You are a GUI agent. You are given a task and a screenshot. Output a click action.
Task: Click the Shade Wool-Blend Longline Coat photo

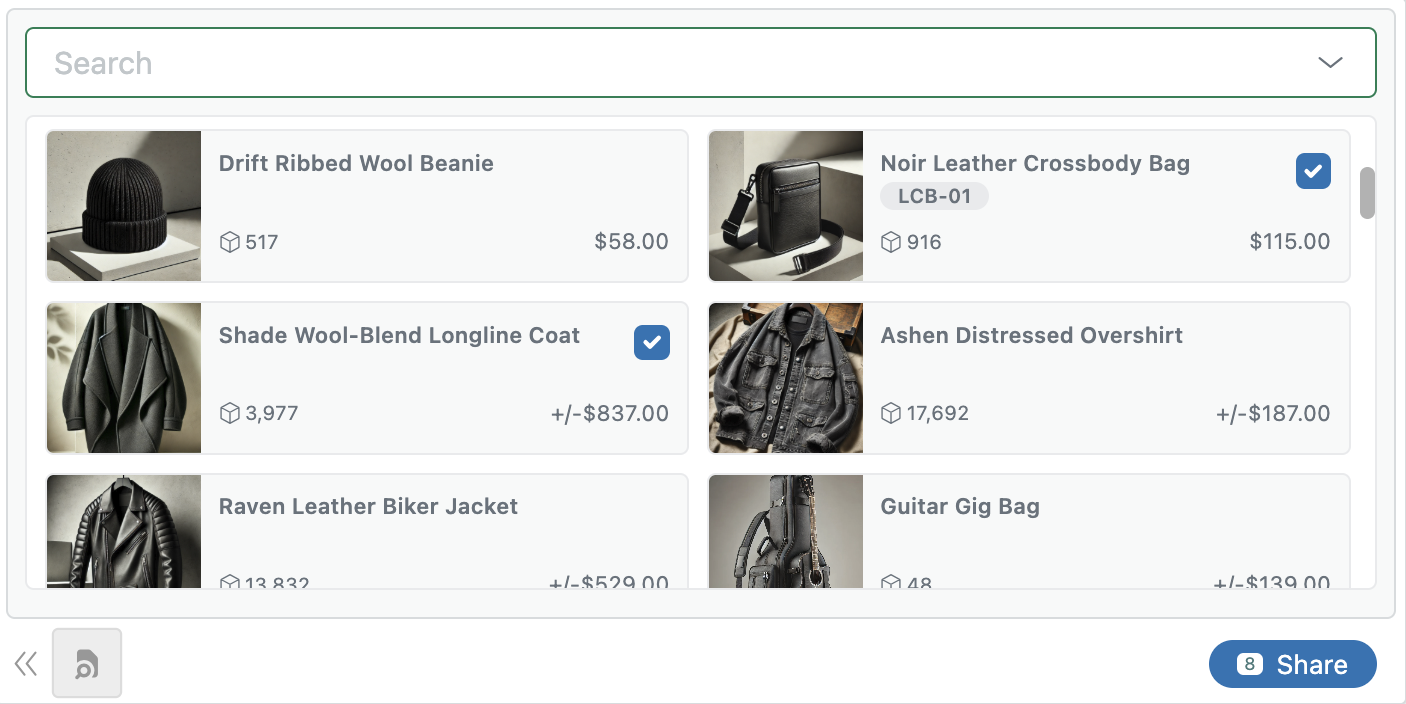[x=123, y=377]
